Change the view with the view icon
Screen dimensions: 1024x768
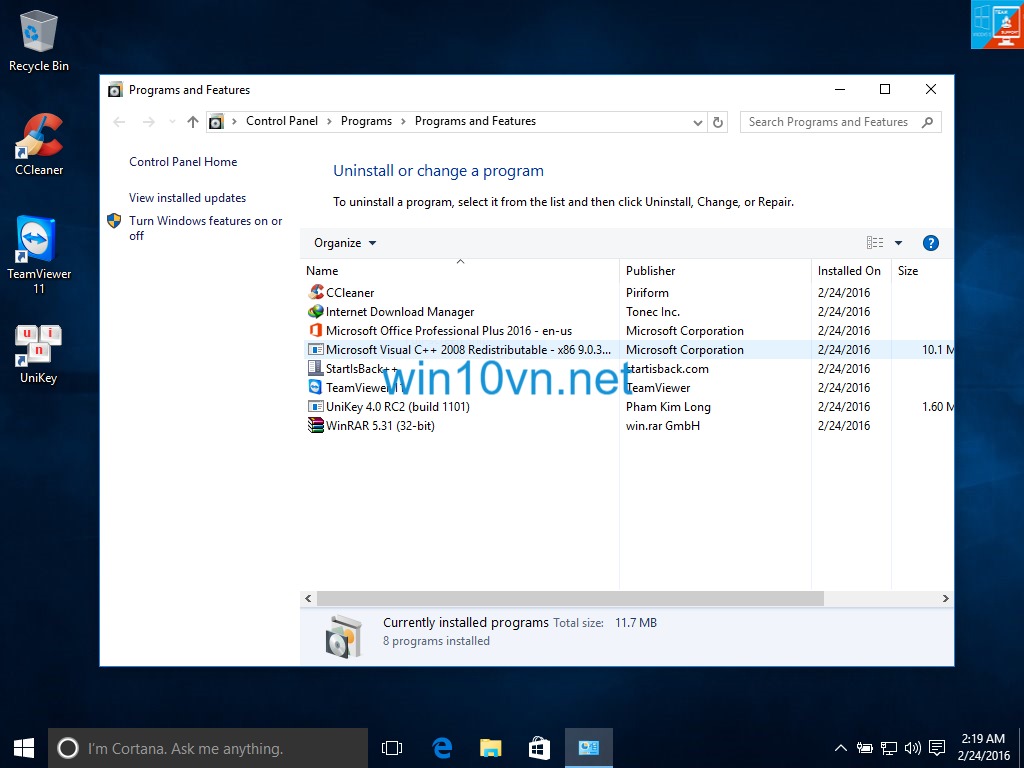click(x=875, y=243)
